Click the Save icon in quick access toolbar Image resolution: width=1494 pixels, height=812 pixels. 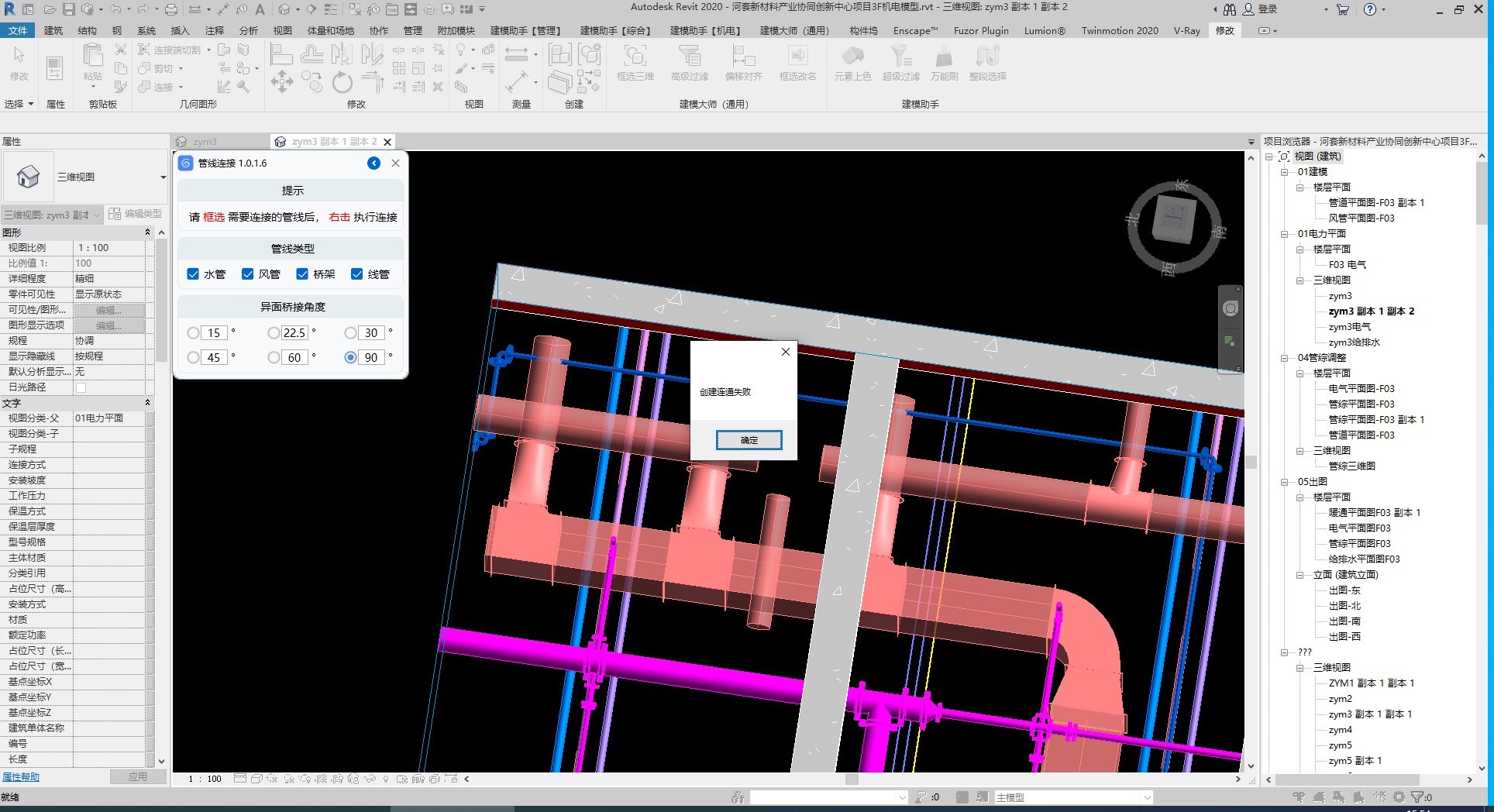coord(68,9)
